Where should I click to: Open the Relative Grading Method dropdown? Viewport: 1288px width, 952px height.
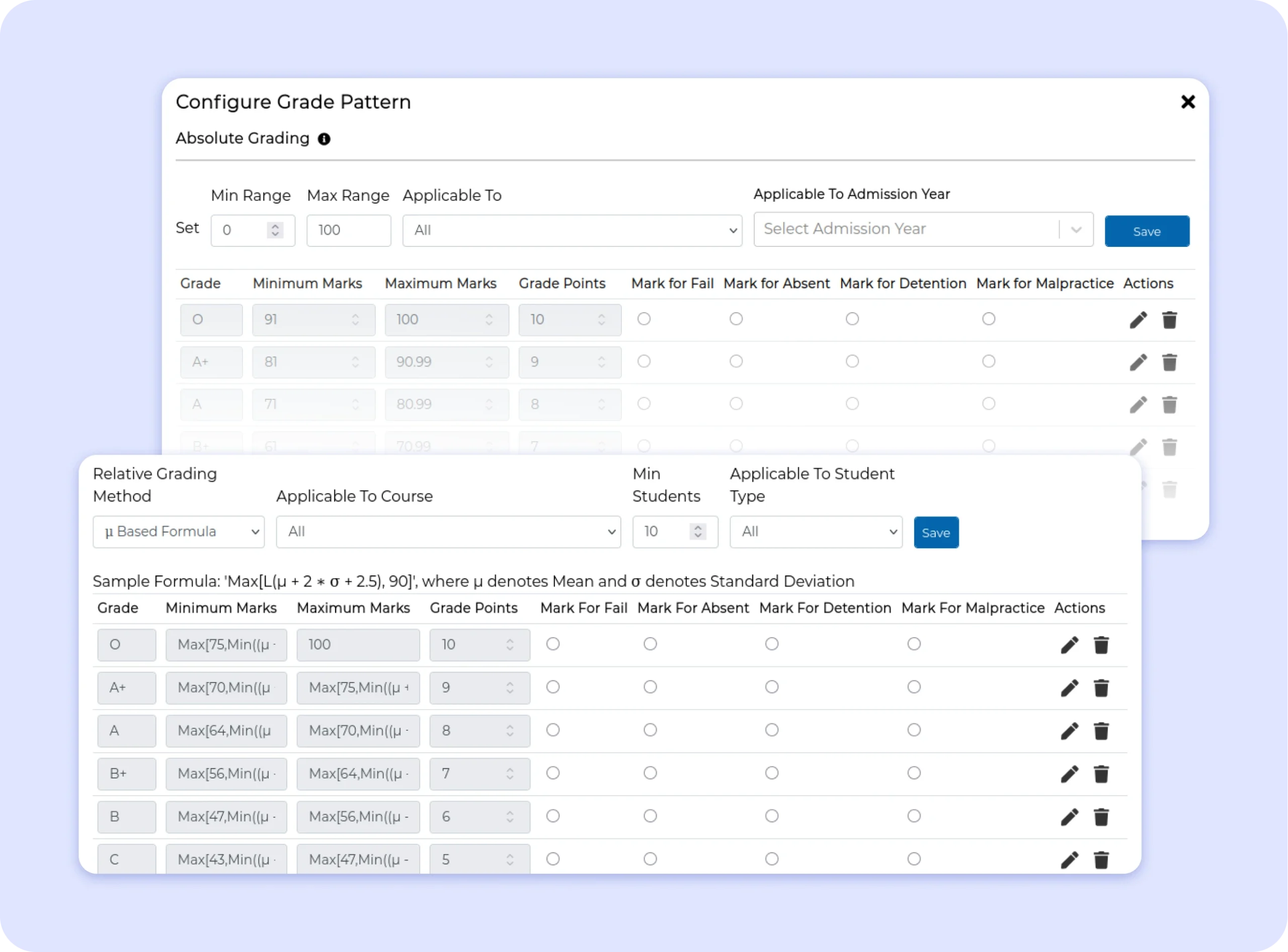pos(178,532)
